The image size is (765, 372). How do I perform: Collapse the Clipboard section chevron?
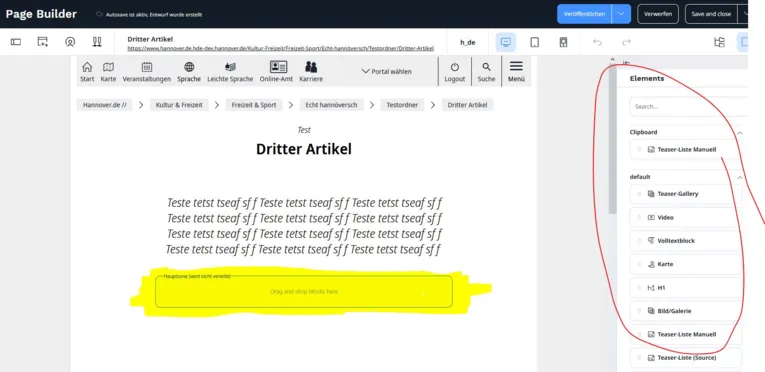coord(740,132)
